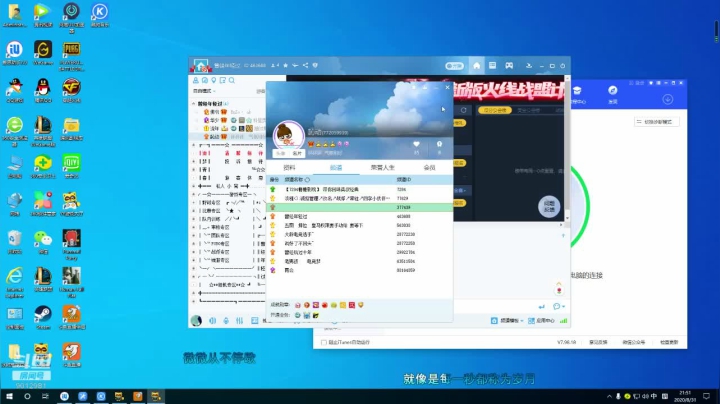Click the microphone icon at YY bottom bar

(x=226, y=320)
